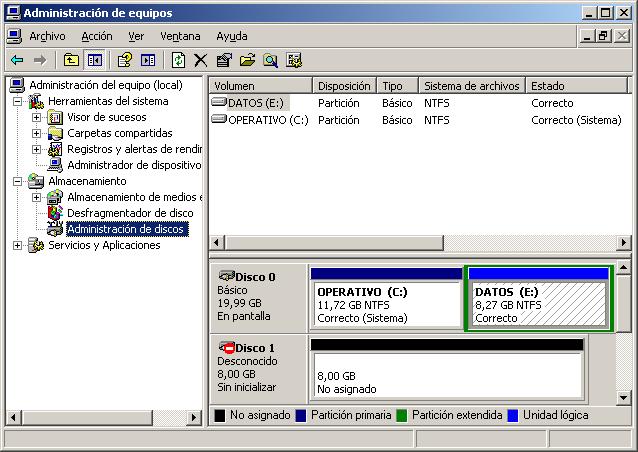
Task: Select the DATOS (E:) partition block
Action: (538, 304)
